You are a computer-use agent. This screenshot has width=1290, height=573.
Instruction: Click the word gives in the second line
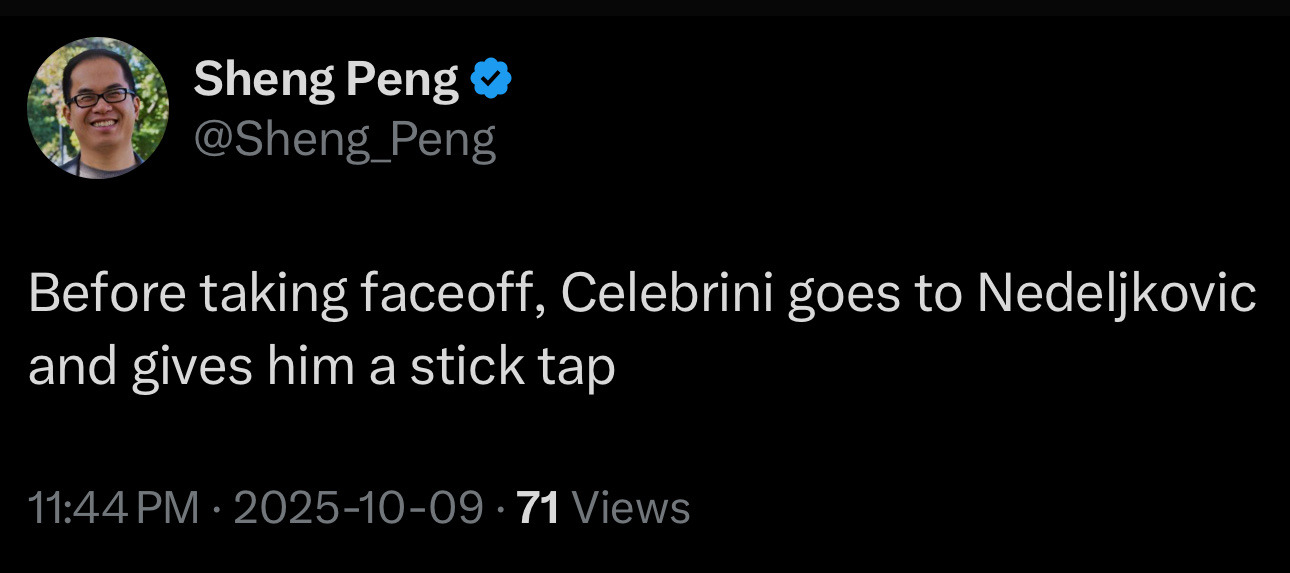coord(199,367)
